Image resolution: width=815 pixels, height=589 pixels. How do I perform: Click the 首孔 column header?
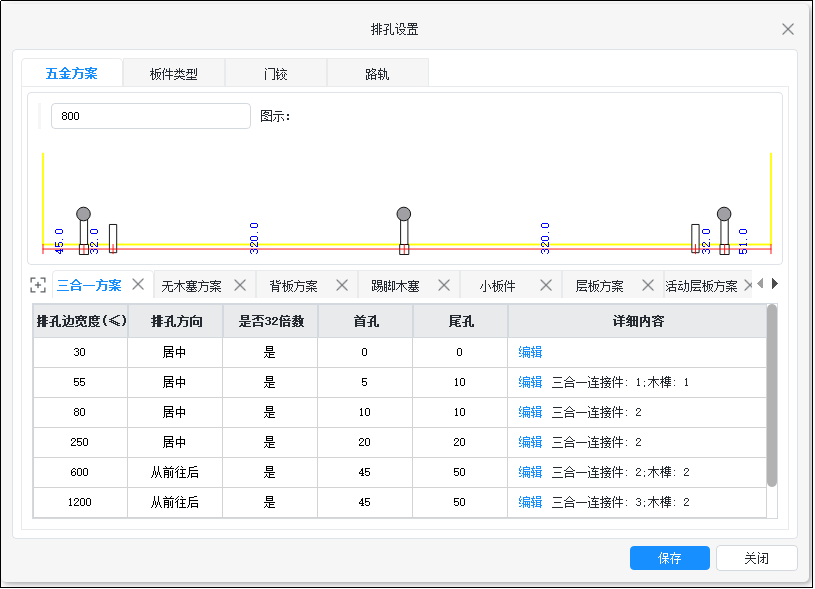tap(365, 321)
